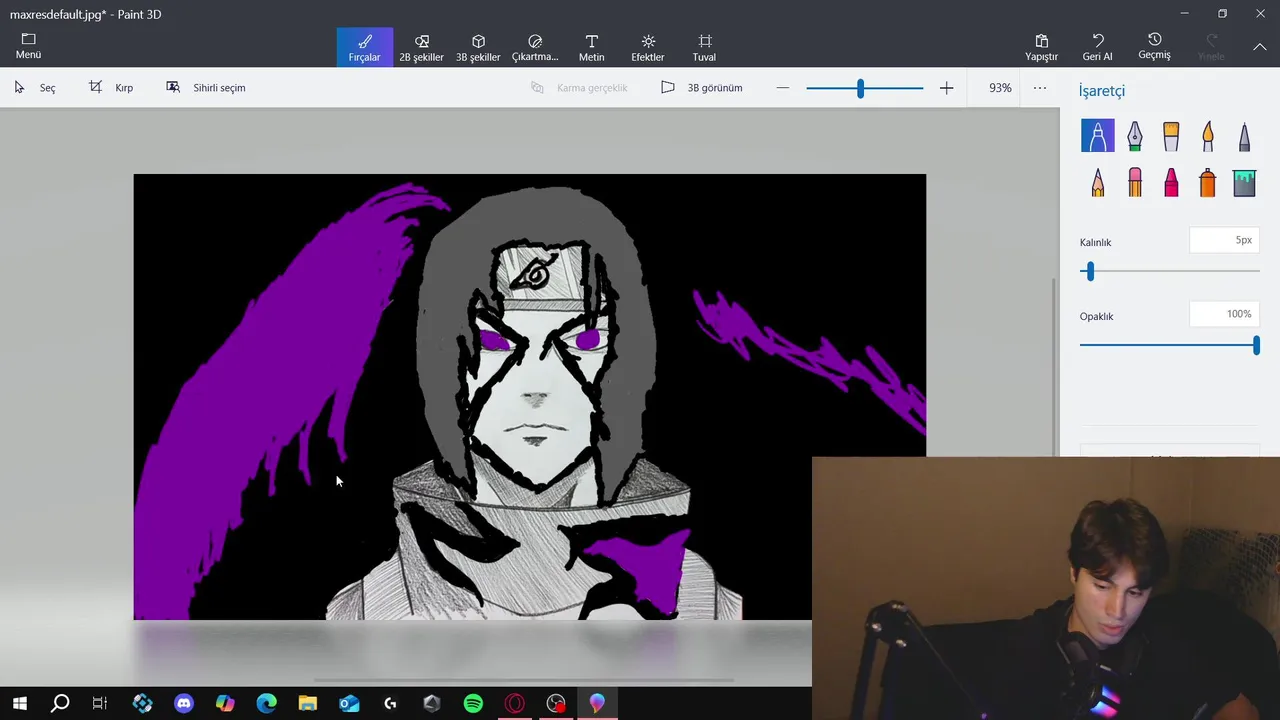Activate Sihirli seçim magic select

(x=206, y=88)
